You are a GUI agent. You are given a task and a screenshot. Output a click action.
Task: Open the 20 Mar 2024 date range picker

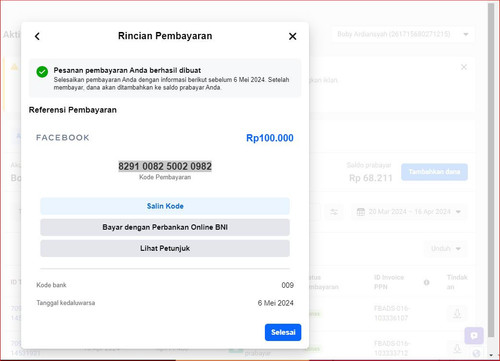tap(409, 212)
